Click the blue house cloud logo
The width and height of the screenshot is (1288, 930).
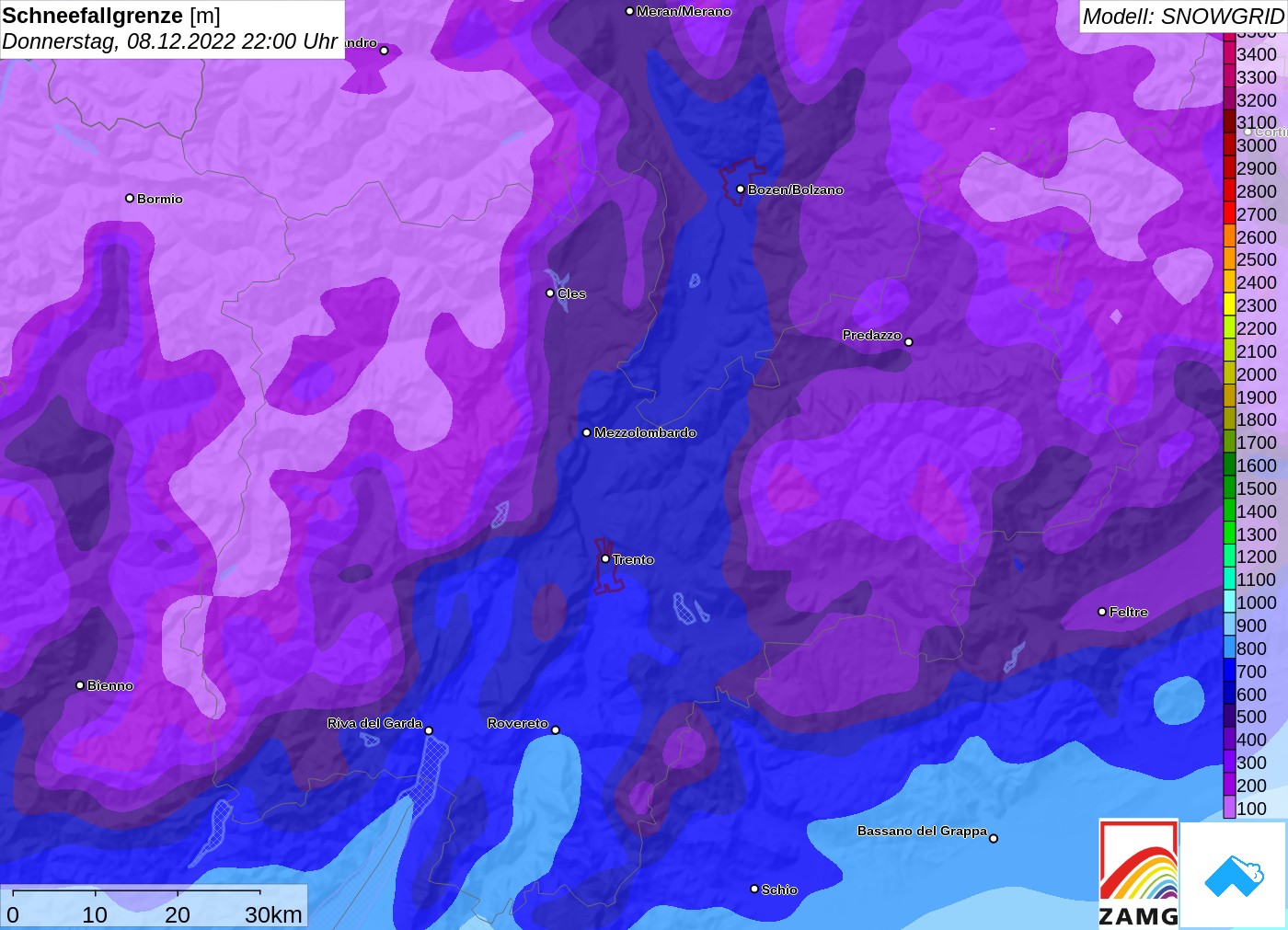[x=1234, y=876]
